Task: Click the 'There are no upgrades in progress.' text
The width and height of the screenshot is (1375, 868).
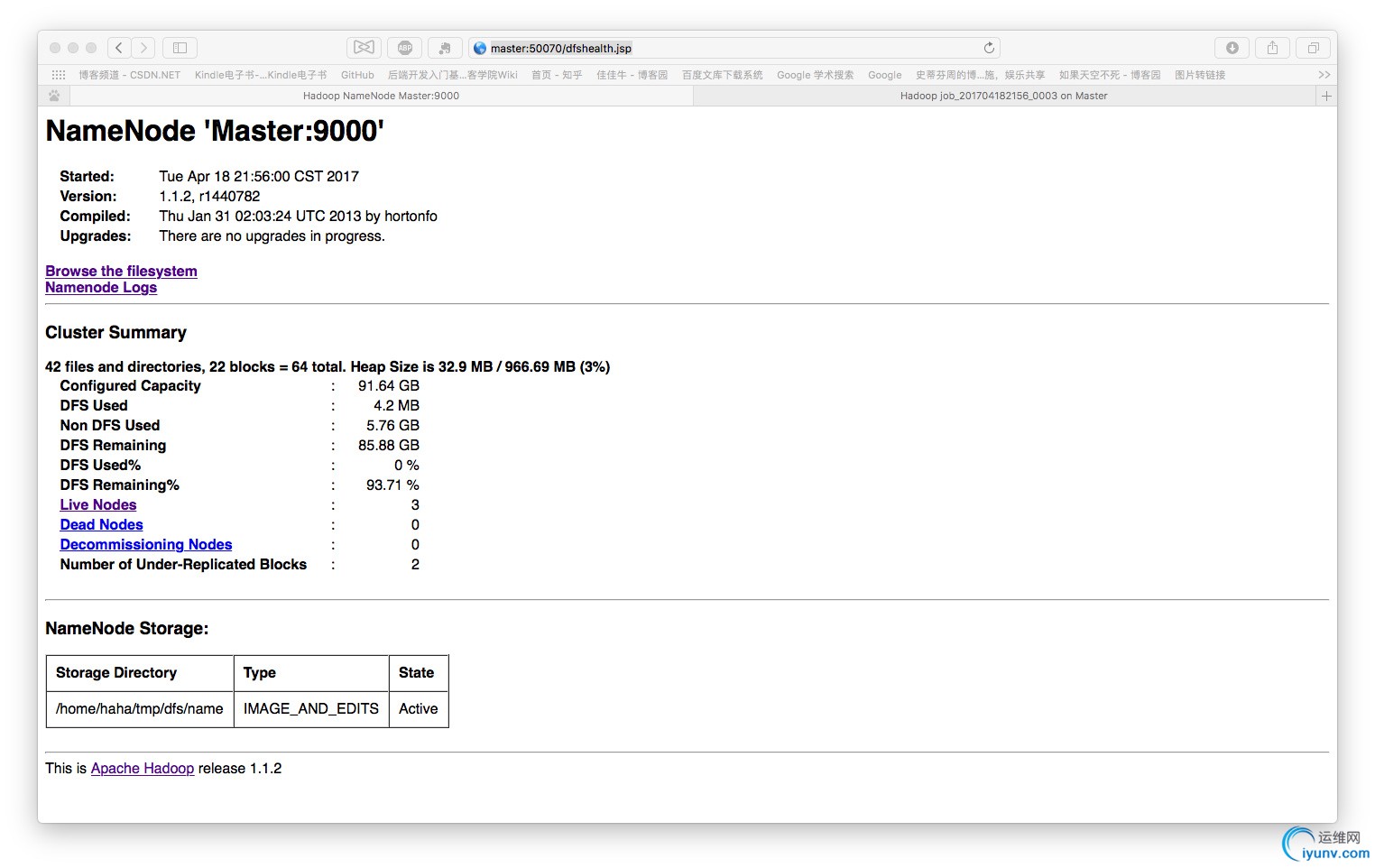Action: (272, 235)
